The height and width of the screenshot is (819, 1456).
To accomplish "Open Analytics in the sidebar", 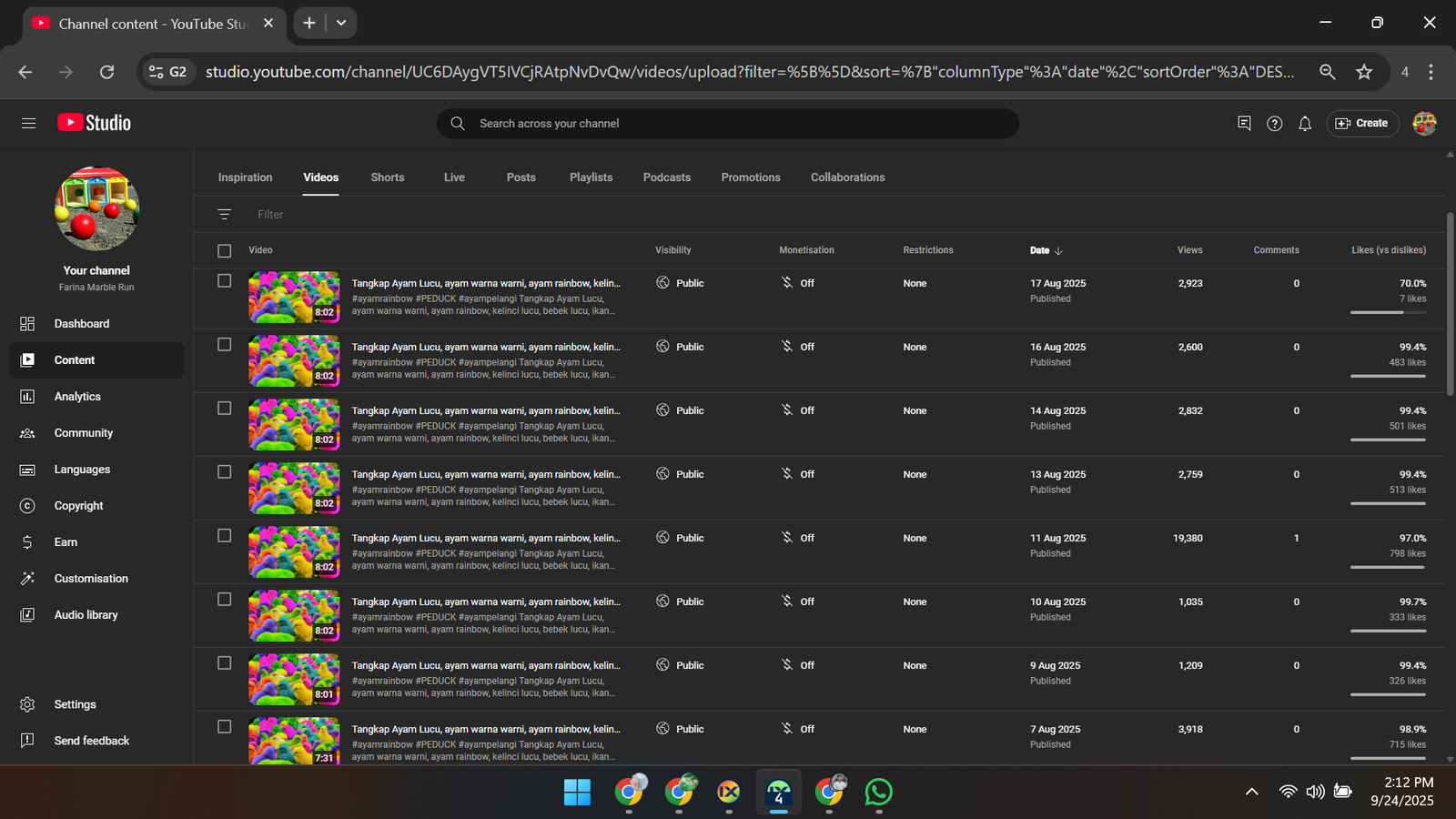I will tap(77, 397).
